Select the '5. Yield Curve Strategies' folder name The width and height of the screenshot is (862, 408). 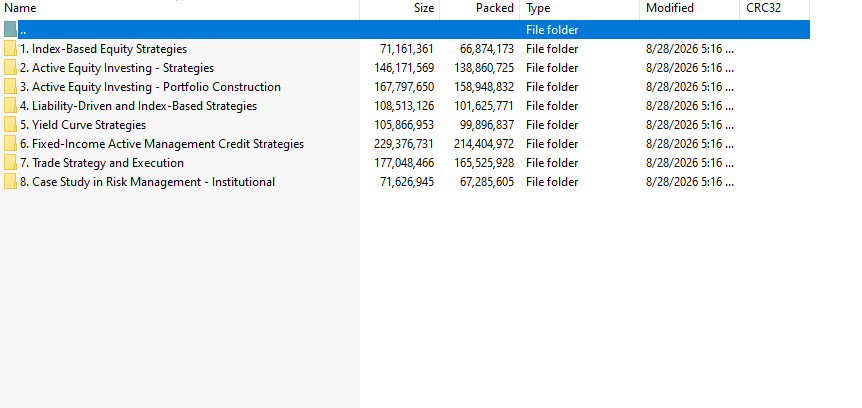pyautogui.click(x=83, y=125)
